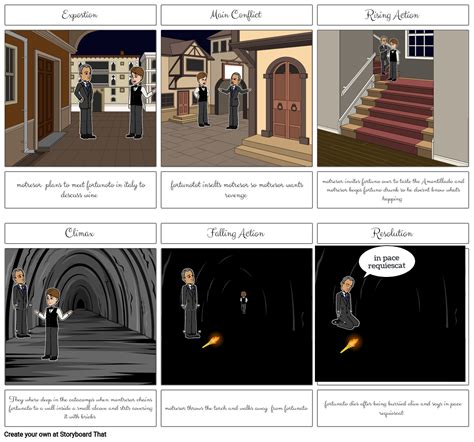The image size is (474, 442).
Task: Open the Falling Action dark scene panel
Action: (x=237, y=316)
